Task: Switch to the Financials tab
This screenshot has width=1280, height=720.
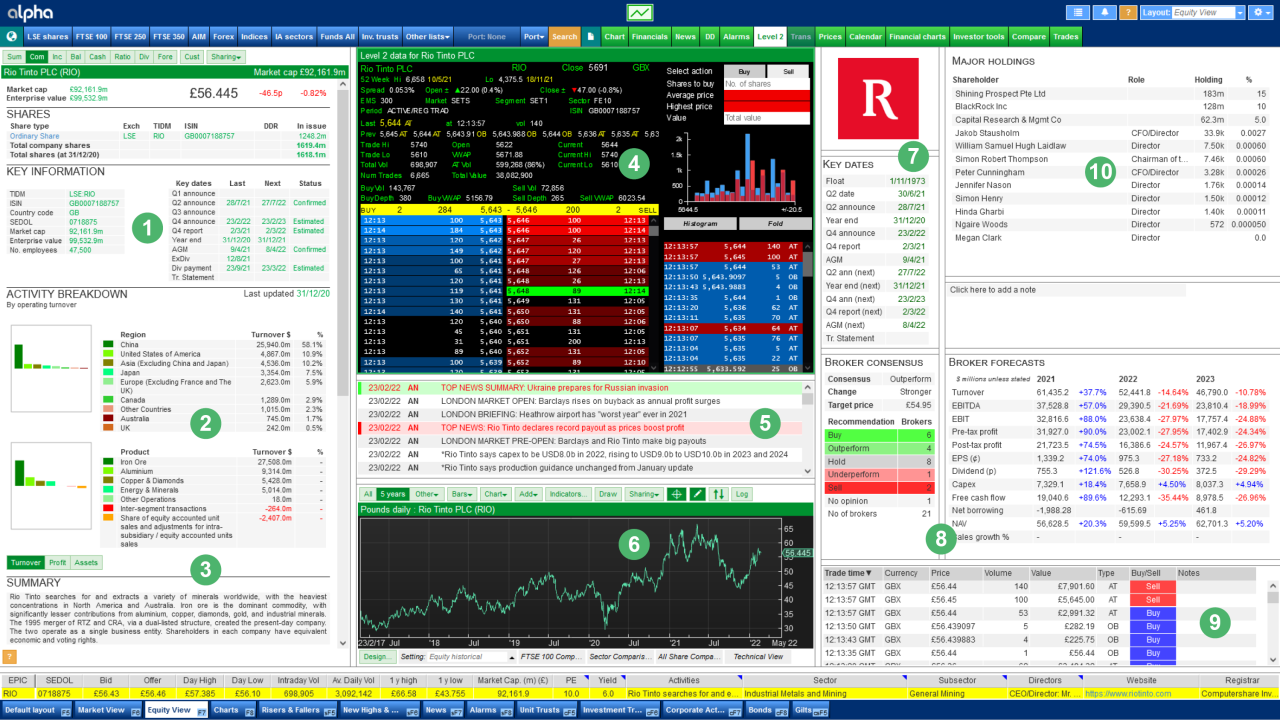Action: (x=649, y=37)
